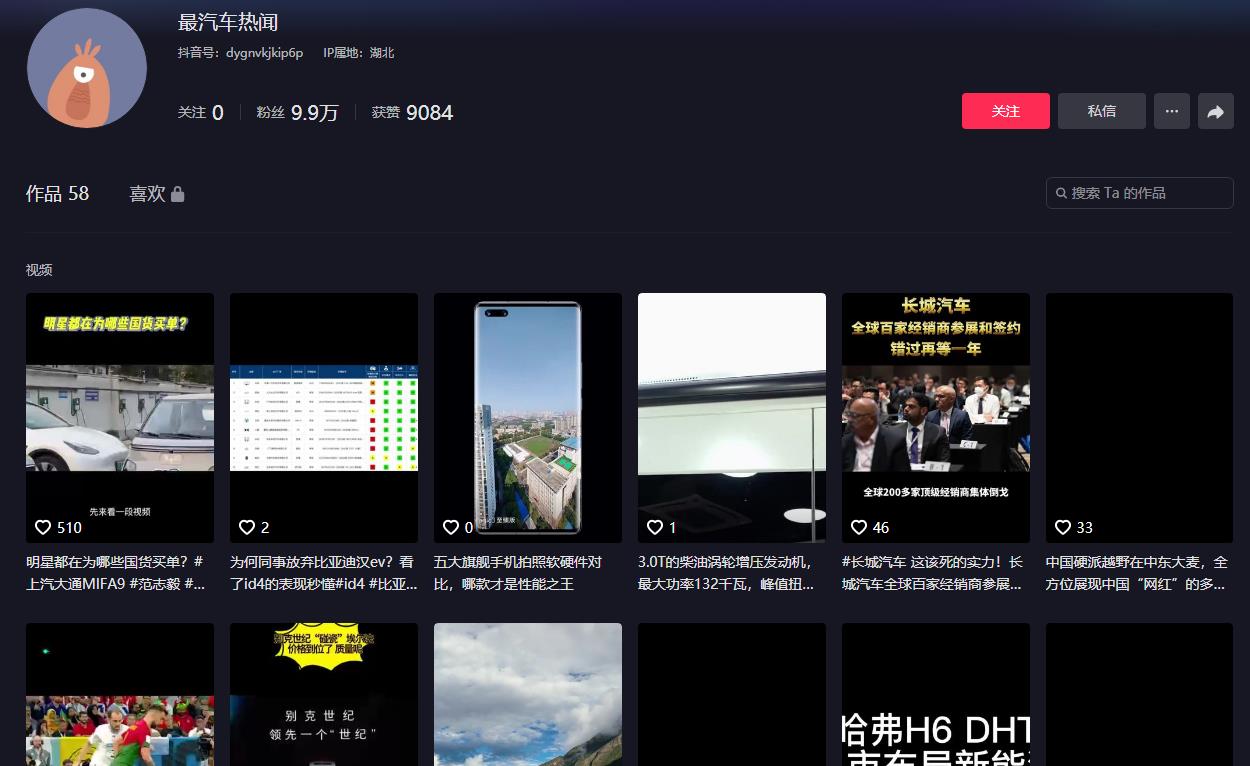
Task: Click the magnifier icon in the works search box
Action: pos(1061,193)
